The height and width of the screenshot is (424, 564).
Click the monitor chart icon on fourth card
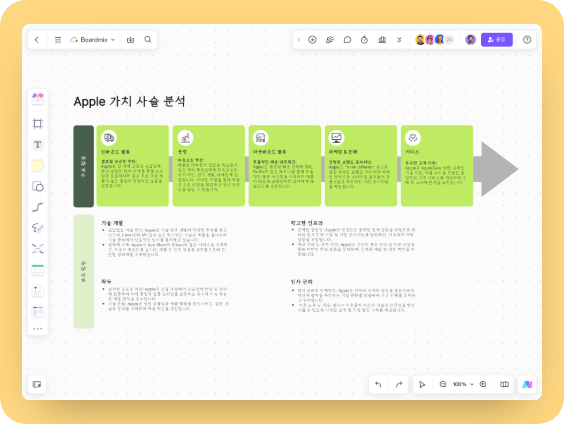point(337,137)
